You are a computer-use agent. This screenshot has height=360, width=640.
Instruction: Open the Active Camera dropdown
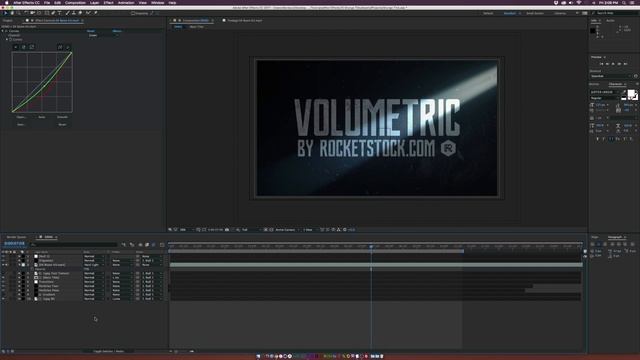tap(287, 230)
